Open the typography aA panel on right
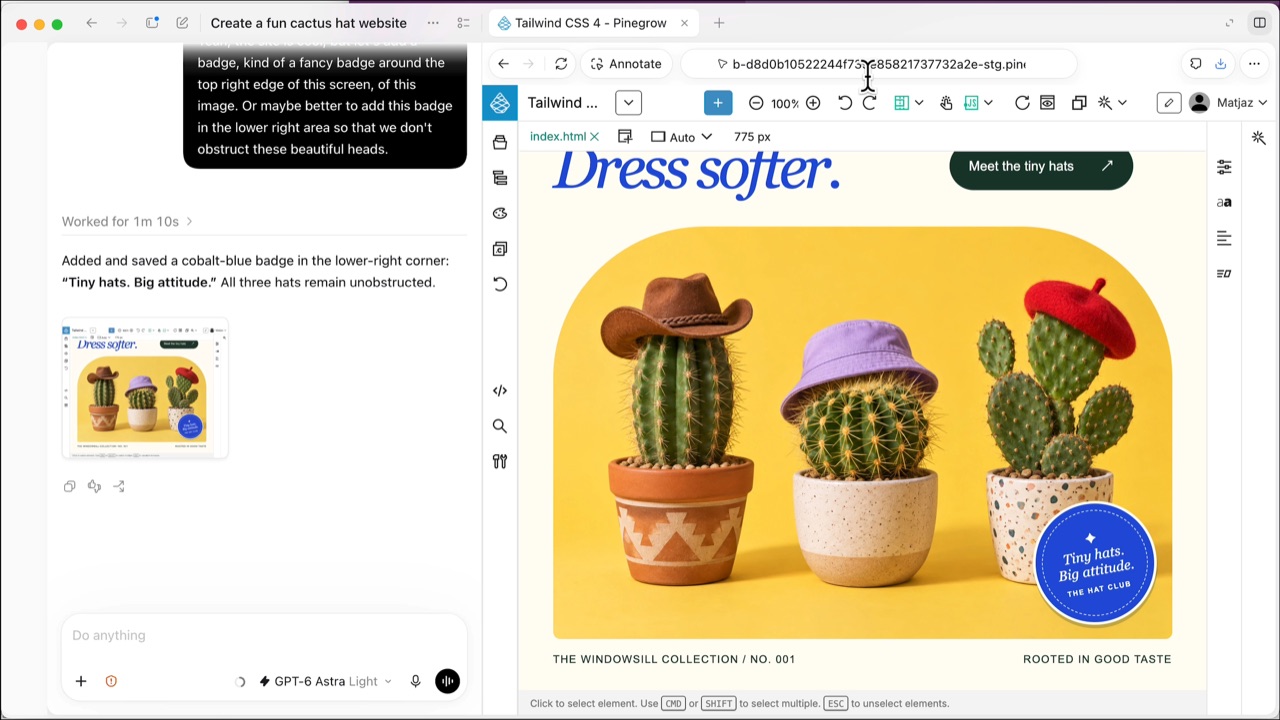 (x=1224, y=202)
